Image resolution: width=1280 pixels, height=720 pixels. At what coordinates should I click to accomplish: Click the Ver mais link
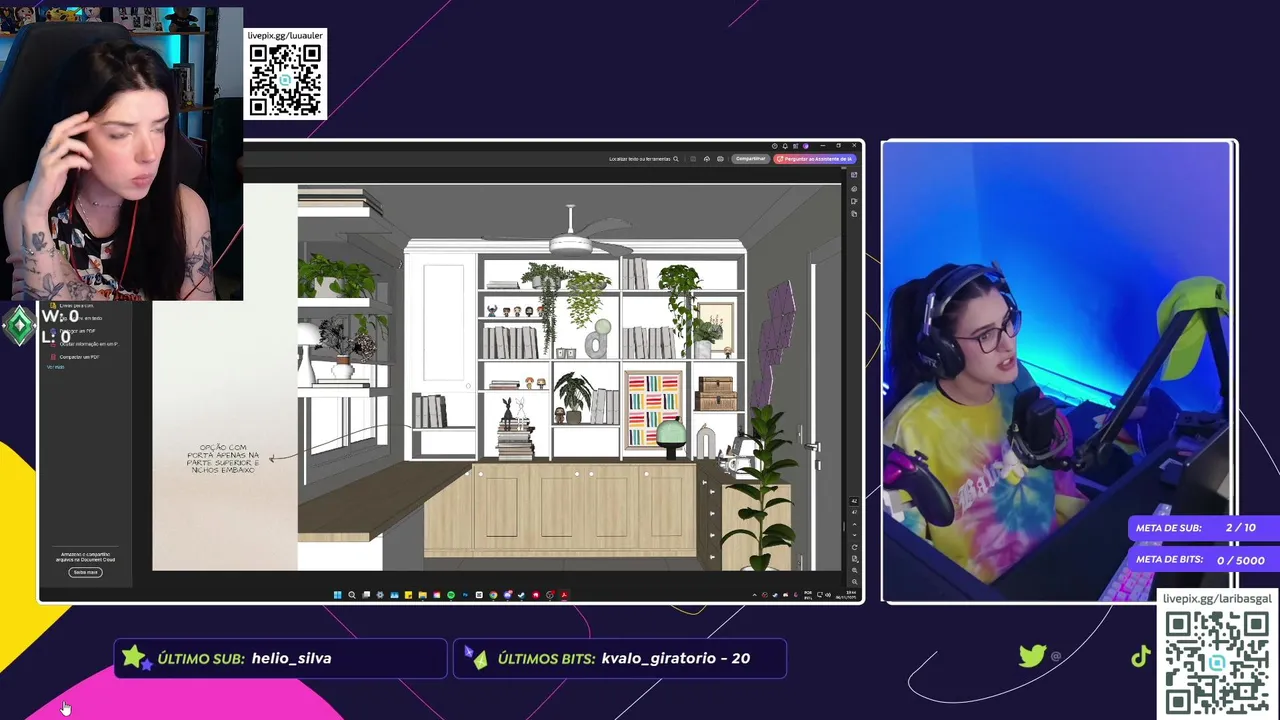(55, 367)
